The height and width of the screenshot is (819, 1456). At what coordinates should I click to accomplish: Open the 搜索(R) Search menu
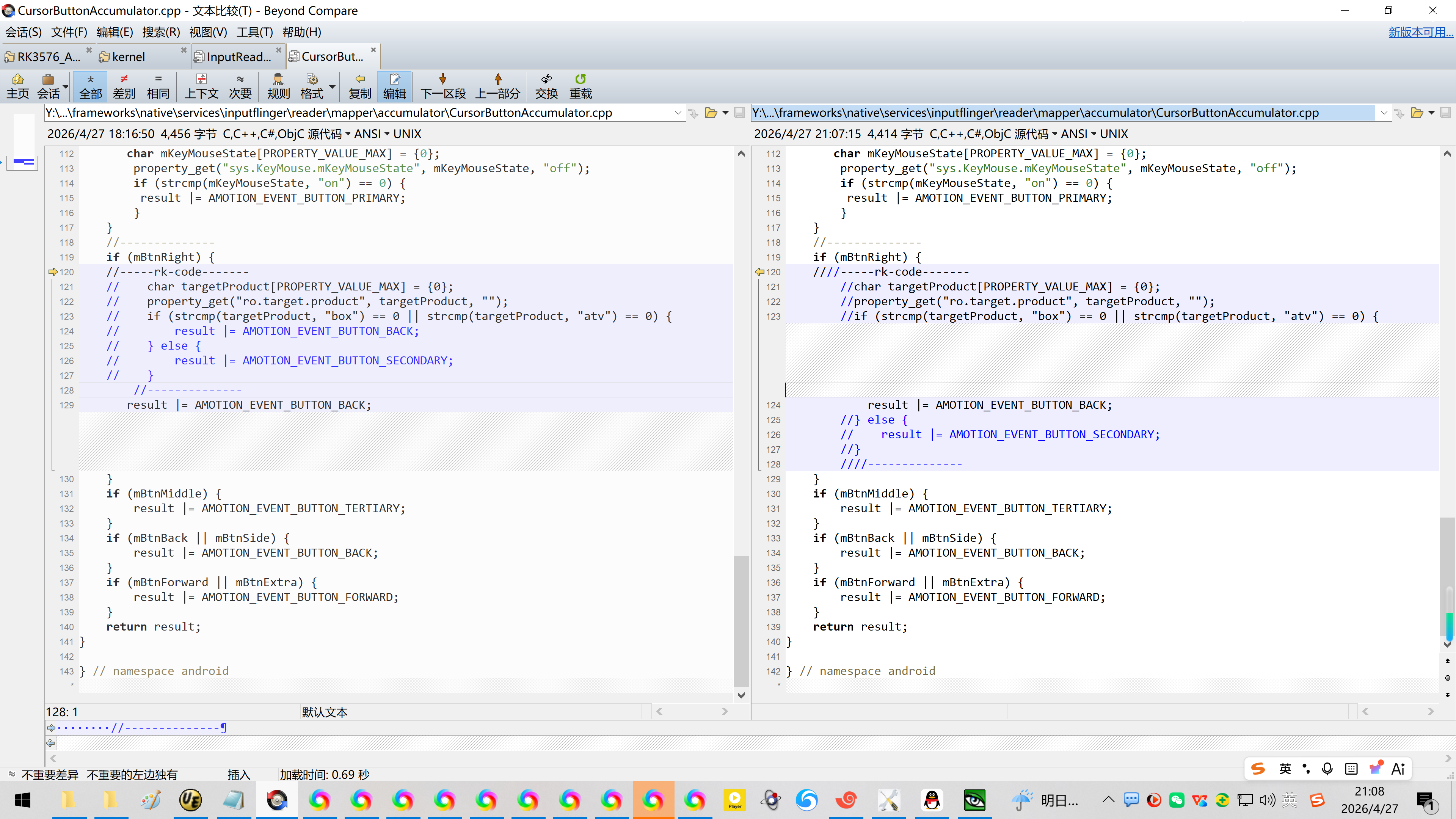click(x=160, y=32)
